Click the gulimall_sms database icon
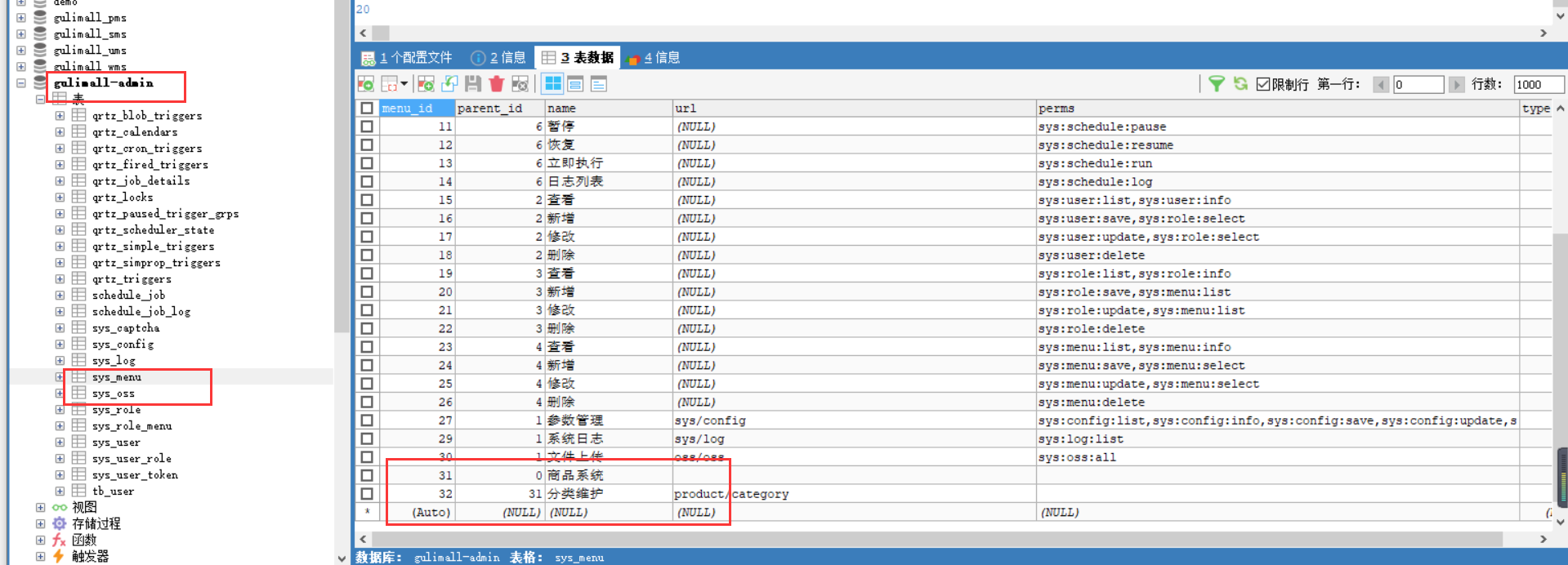Screen dimensions: 1568x565 pyautogui.click(x=40, y=33)
